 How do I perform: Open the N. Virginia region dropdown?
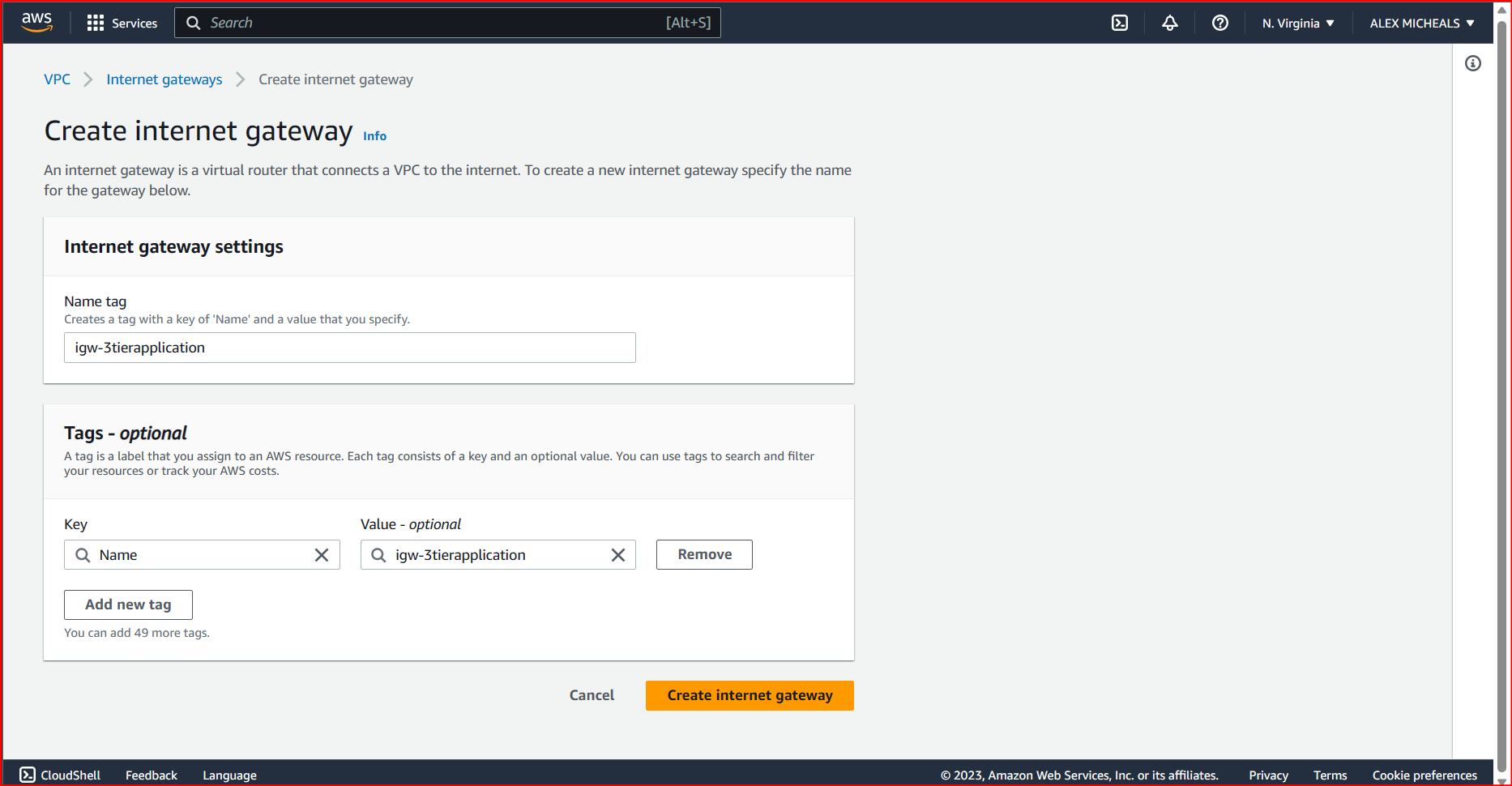point(1297,23)
